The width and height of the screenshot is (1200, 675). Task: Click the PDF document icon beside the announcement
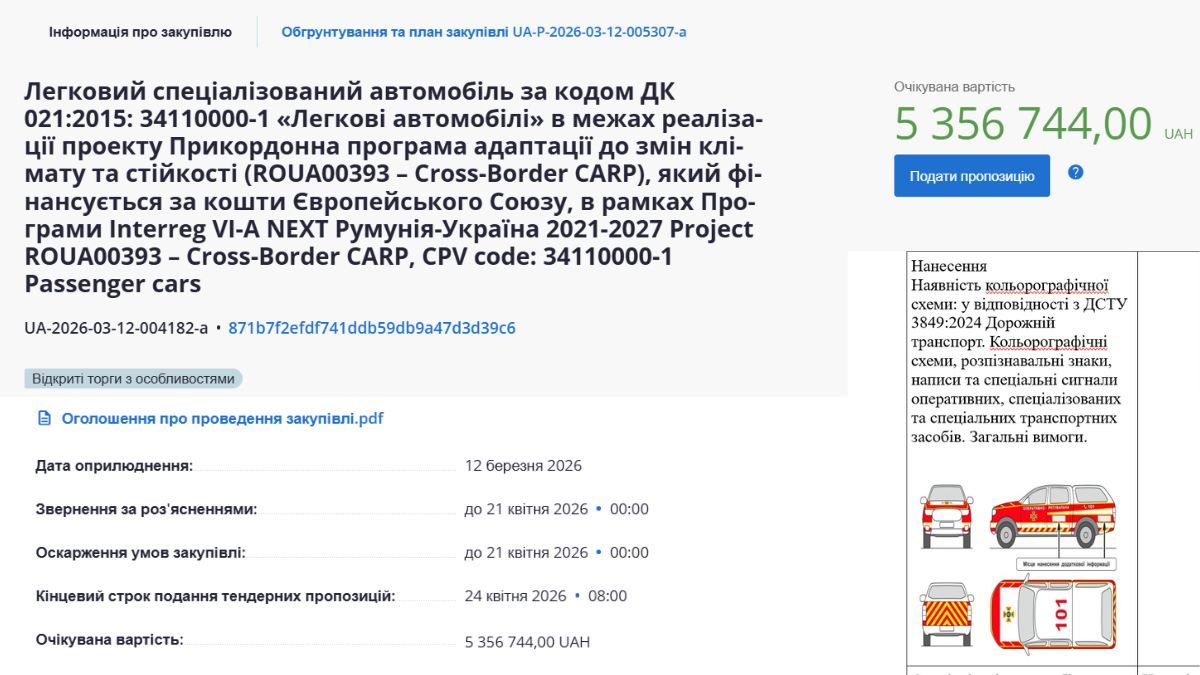pos(44,418)
